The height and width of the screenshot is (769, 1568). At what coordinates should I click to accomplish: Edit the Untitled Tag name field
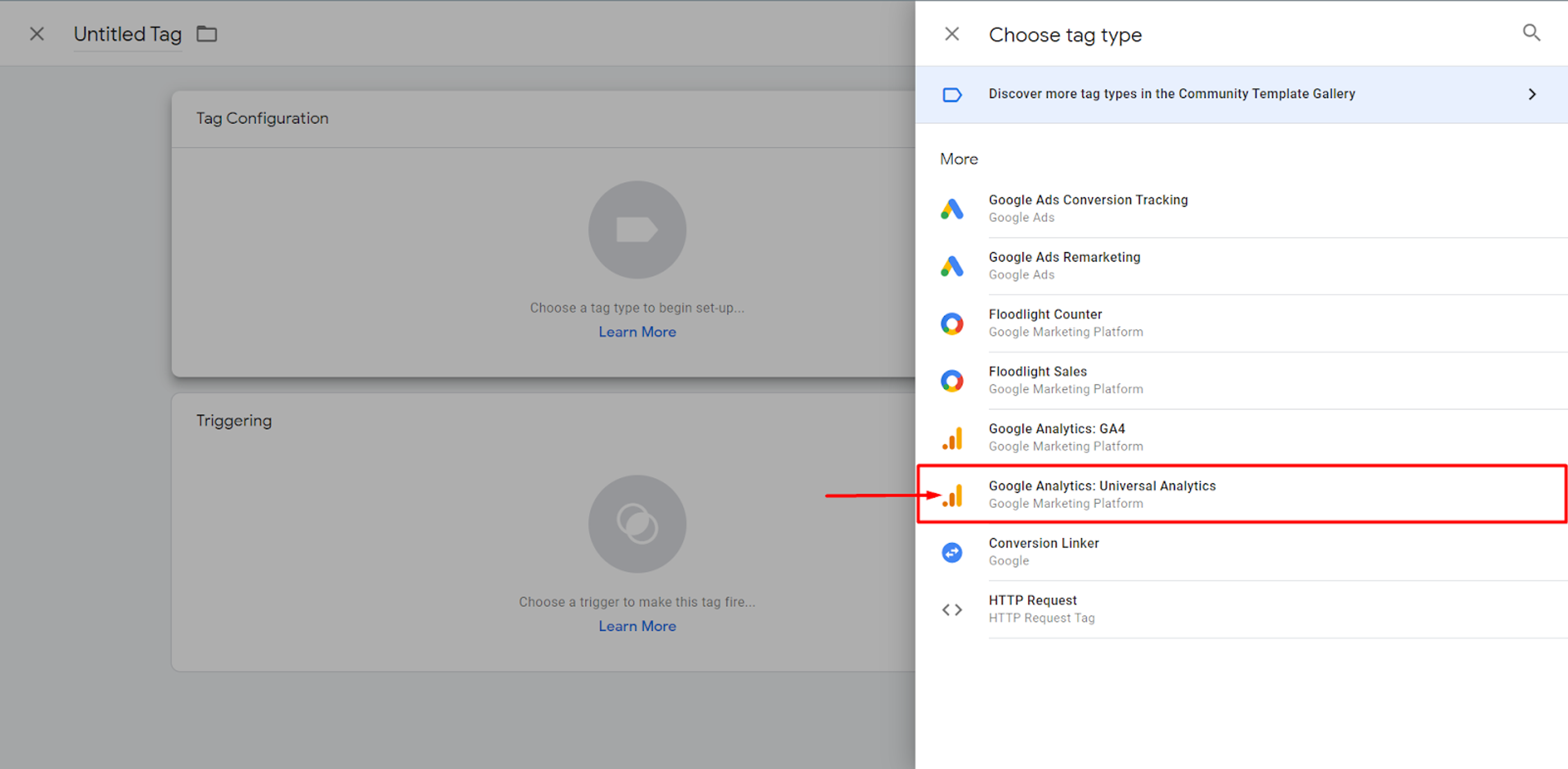point(128,34)
